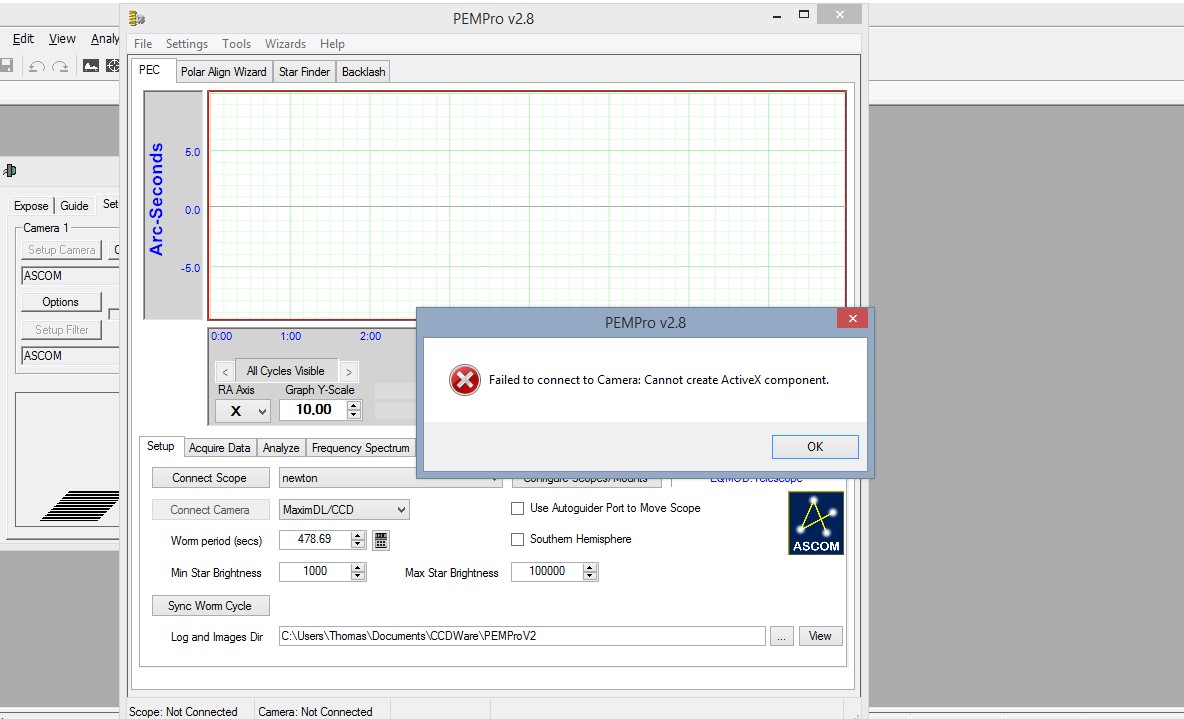Click the Scope: Not Connected status
This screenshot has width=1184, height=719.
tap(183, 711)
